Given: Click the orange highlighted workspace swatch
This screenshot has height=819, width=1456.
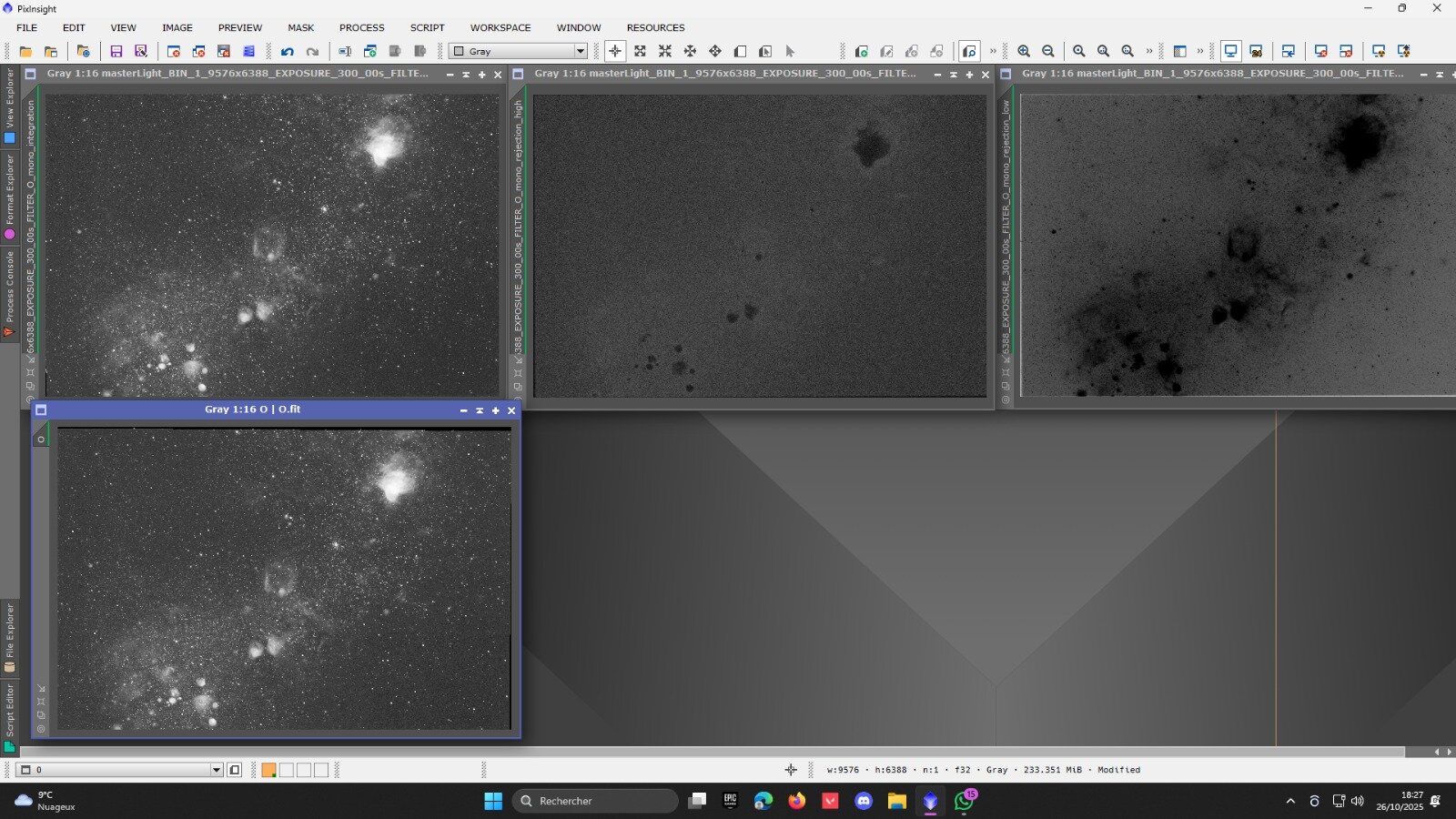Looking at the screenshot, I should point(268,770).
